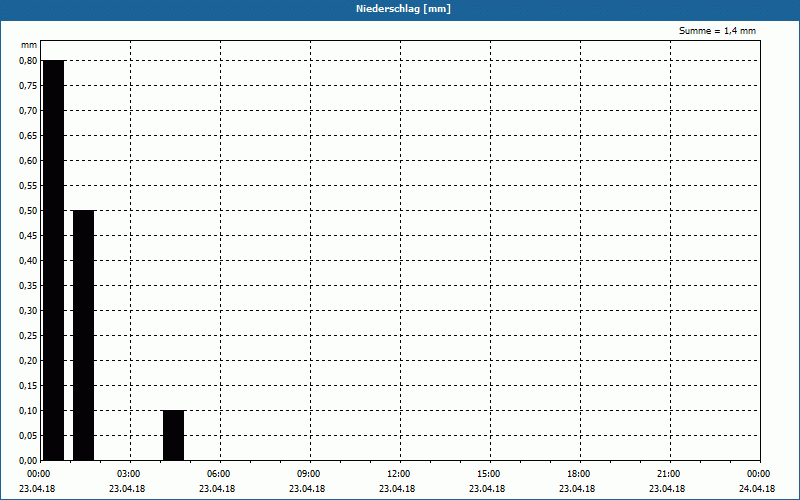Image resolution: width=800 pixels, height=500 pixels.
Task: Select the 23.04.18 date under 06:00
Action: click(x=217, y=489)
